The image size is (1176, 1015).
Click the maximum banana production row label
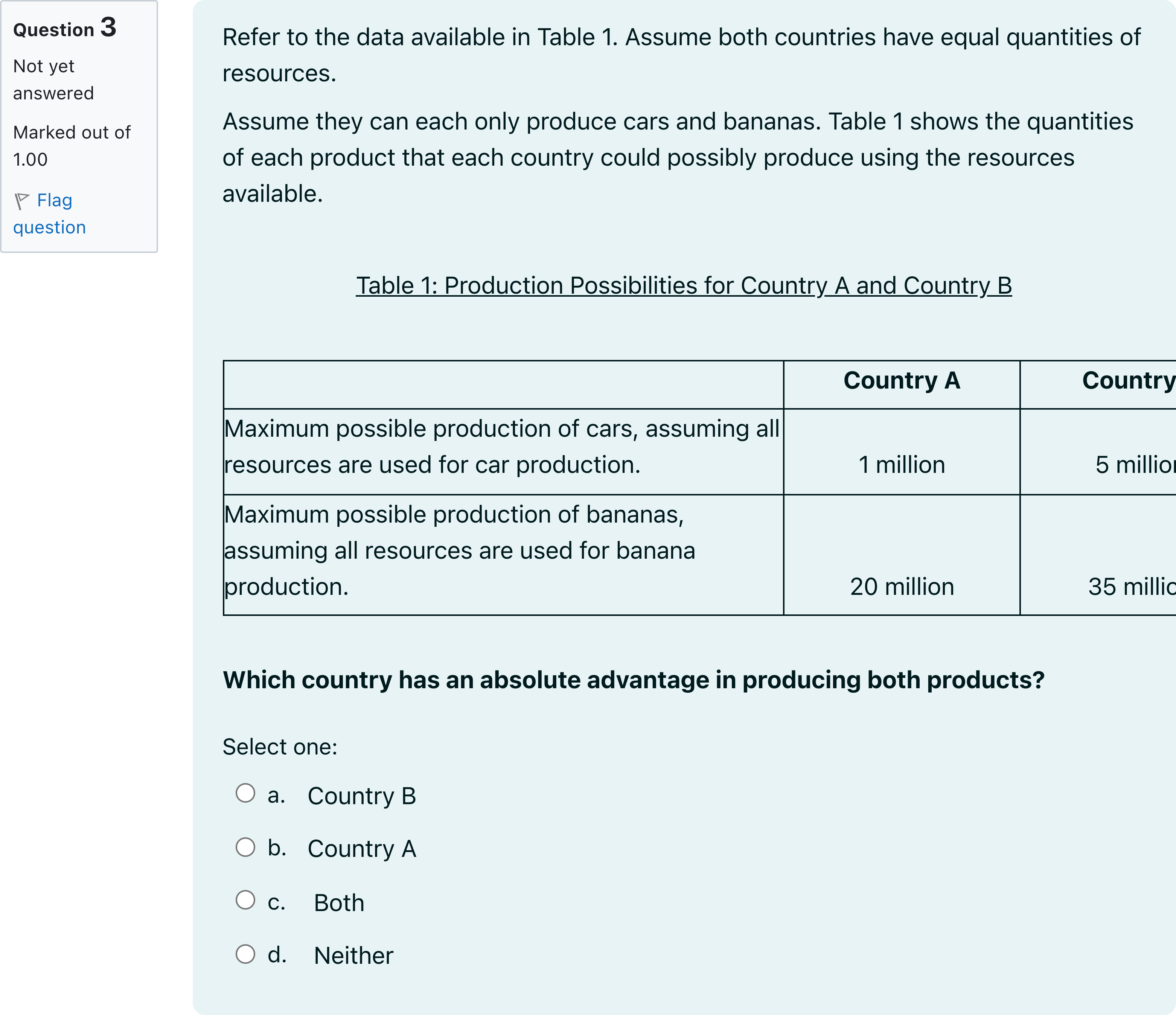point(460,551)
